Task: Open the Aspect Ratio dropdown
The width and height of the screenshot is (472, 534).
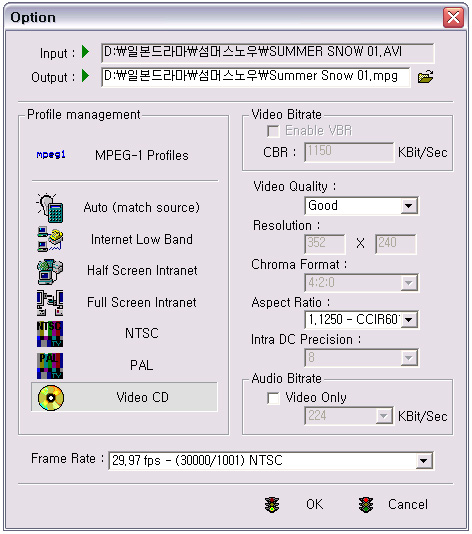Action: (409, 320)
